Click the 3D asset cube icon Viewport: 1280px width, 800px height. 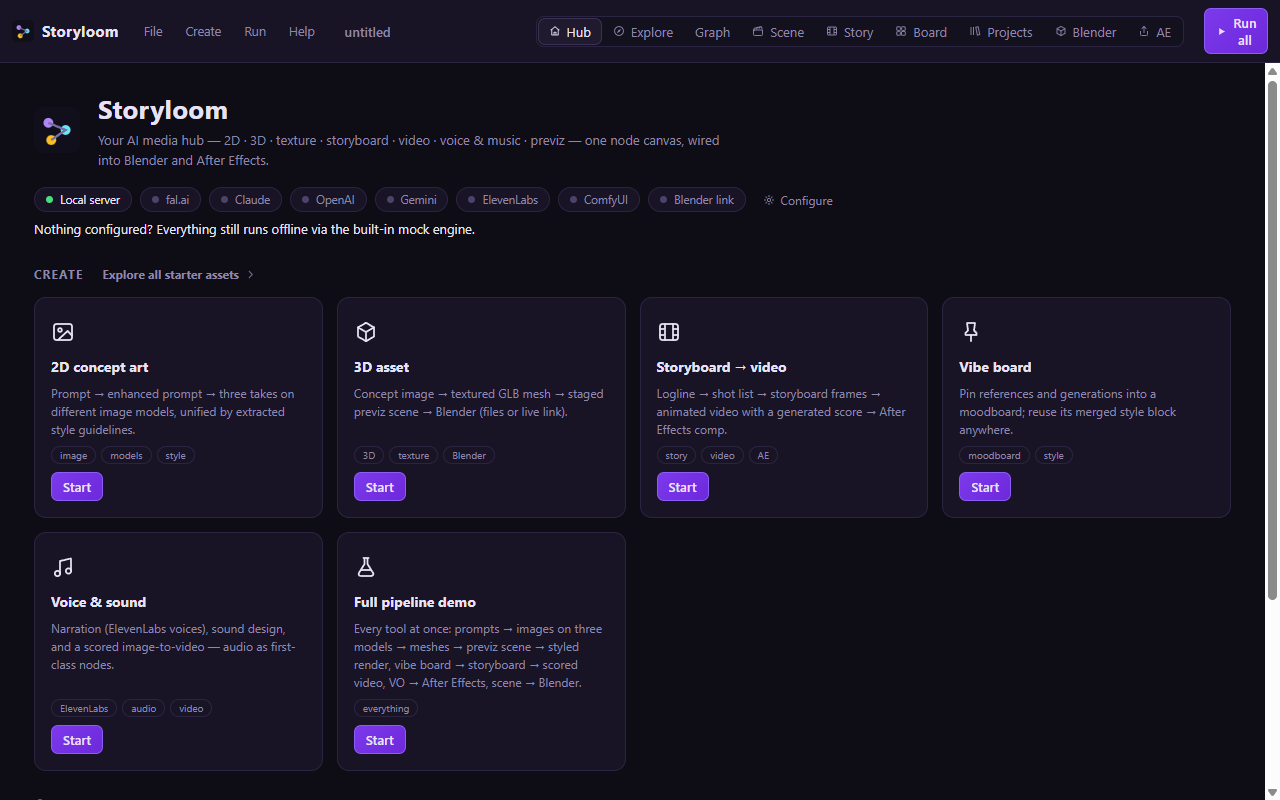click(x=366, y=332)
